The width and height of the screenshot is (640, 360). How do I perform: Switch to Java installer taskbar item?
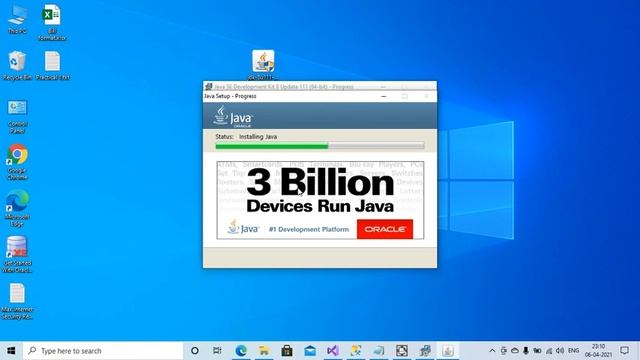pos(448,351)
